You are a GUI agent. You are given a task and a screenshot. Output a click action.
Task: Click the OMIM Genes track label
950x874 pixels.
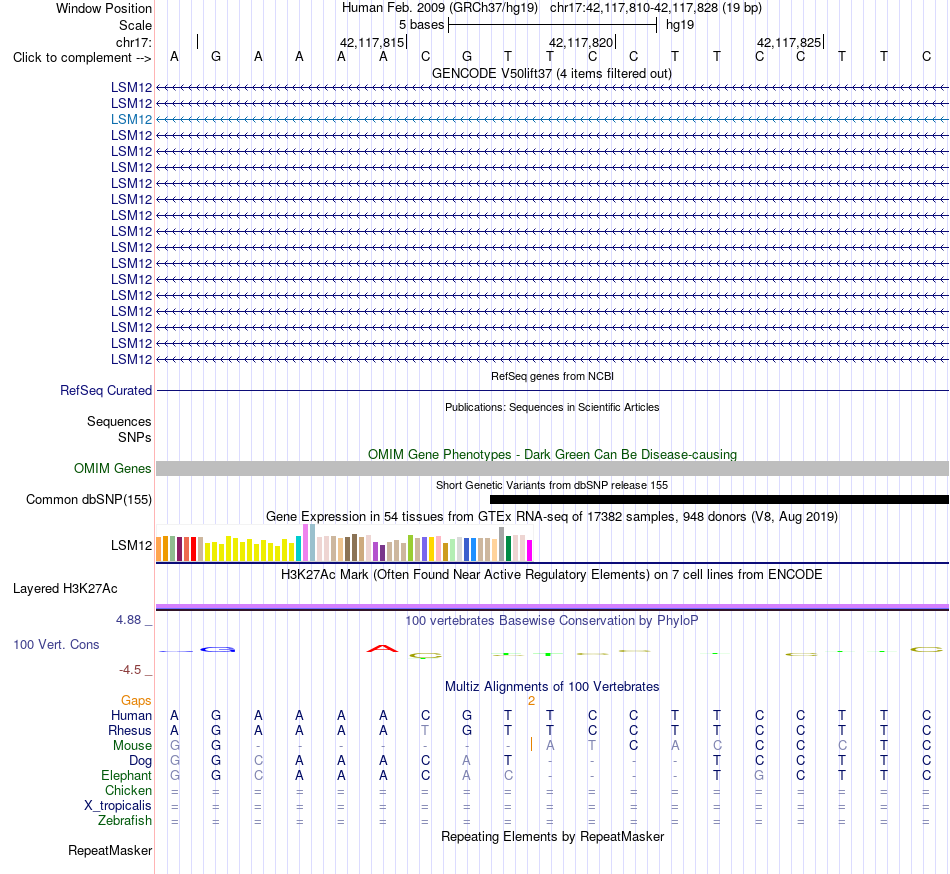(x=112, y=468)
